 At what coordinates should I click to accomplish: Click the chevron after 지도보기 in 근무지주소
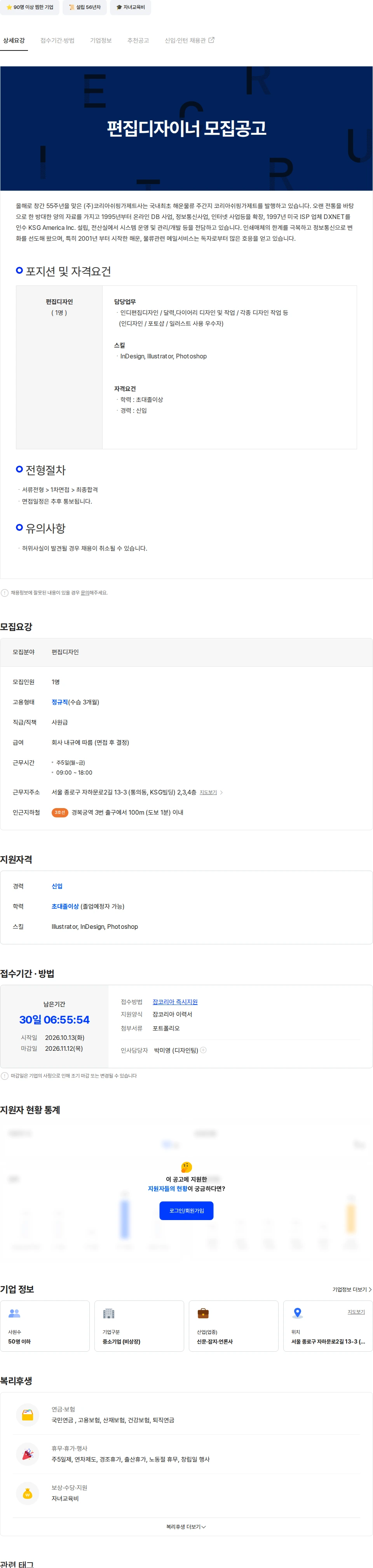221,793
